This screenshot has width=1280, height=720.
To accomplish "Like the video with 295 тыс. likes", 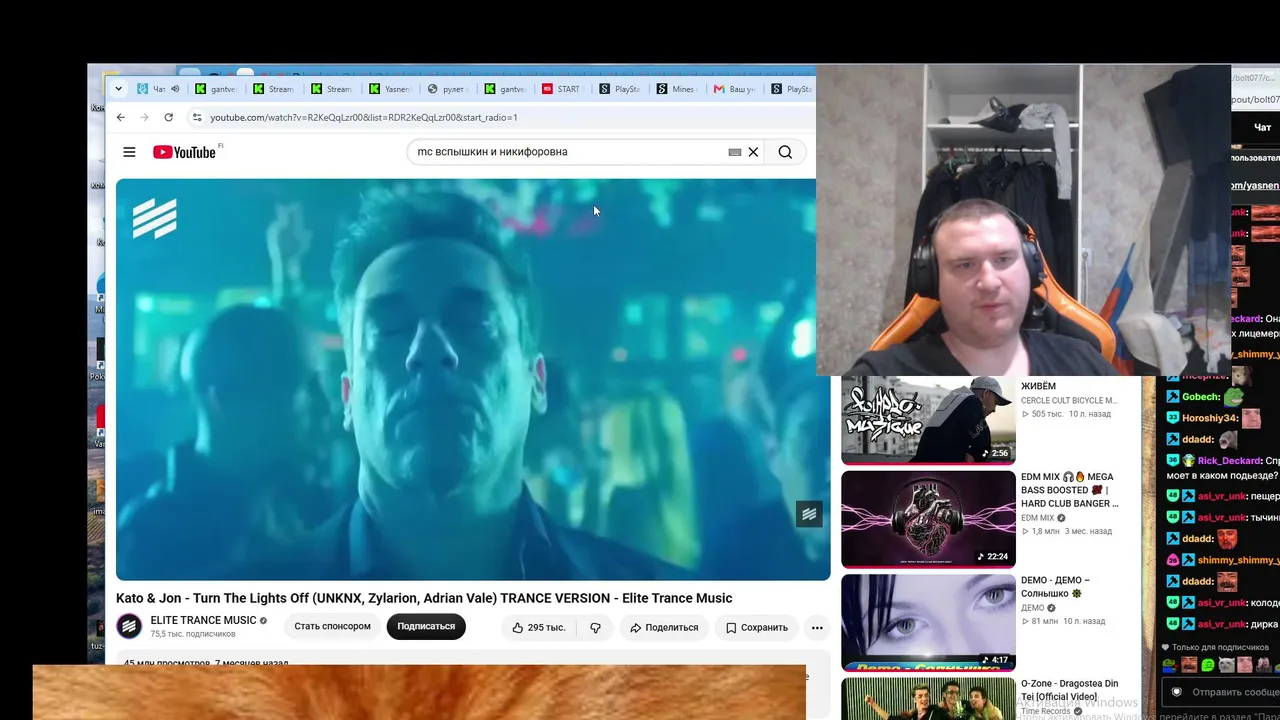I will pyautogui.click(x=538, y=627).
